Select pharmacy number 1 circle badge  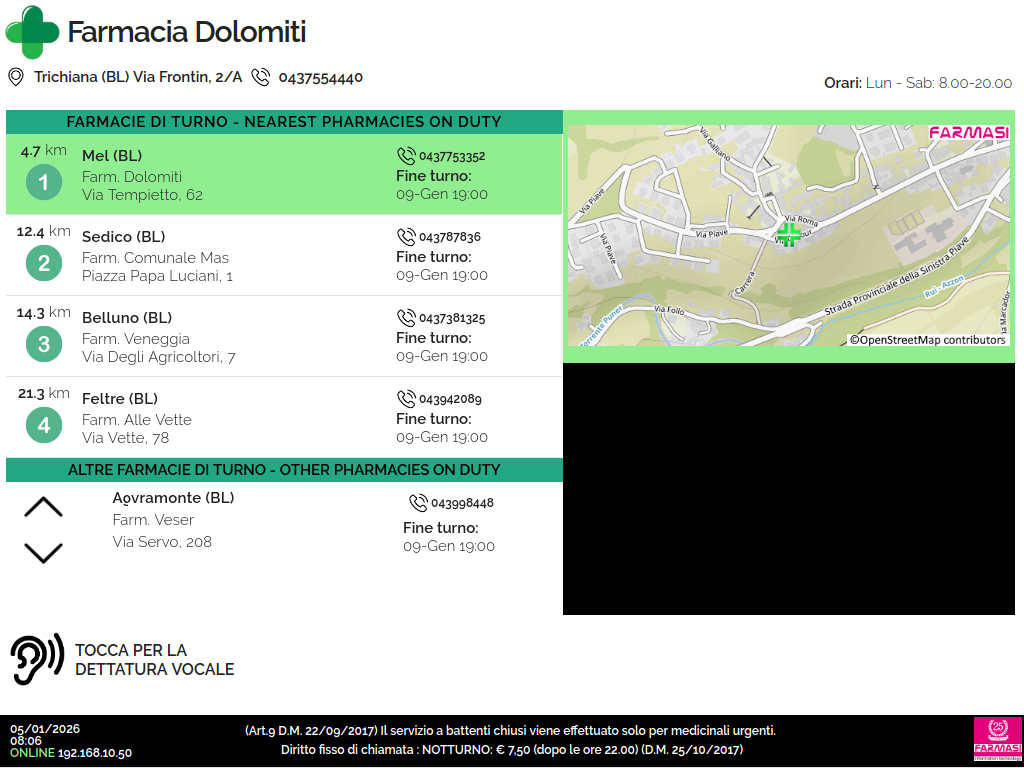[43, 182]
